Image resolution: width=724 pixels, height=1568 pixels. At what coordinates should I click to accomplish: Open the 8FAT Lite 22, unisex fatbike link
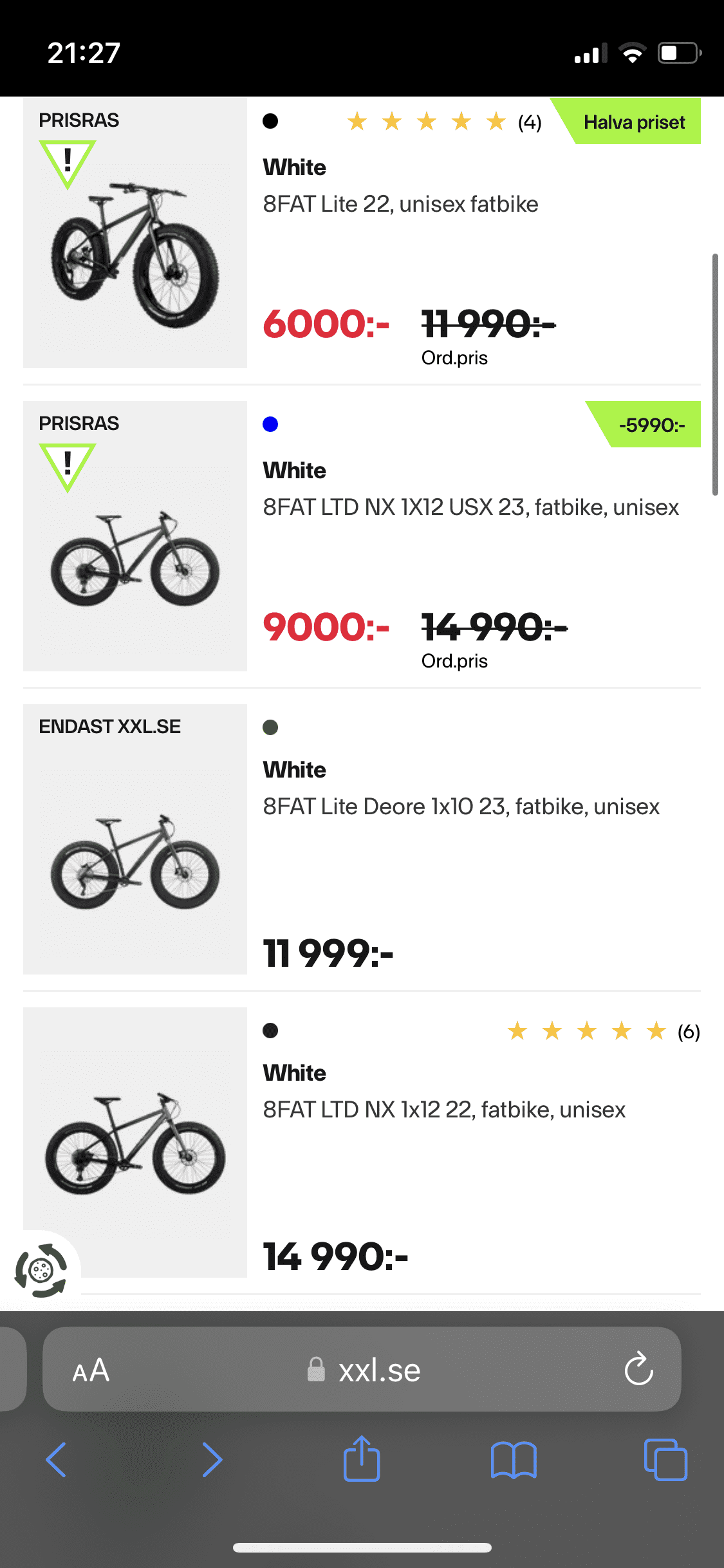[x=400, y=204]
